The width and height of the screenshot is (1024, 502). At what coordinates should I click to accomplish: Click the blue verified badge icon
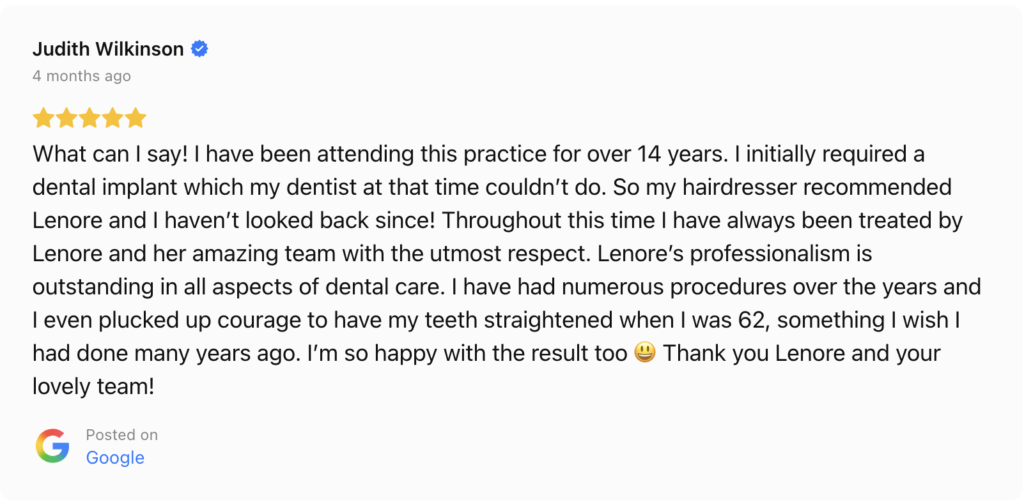[x=200, y=49]
